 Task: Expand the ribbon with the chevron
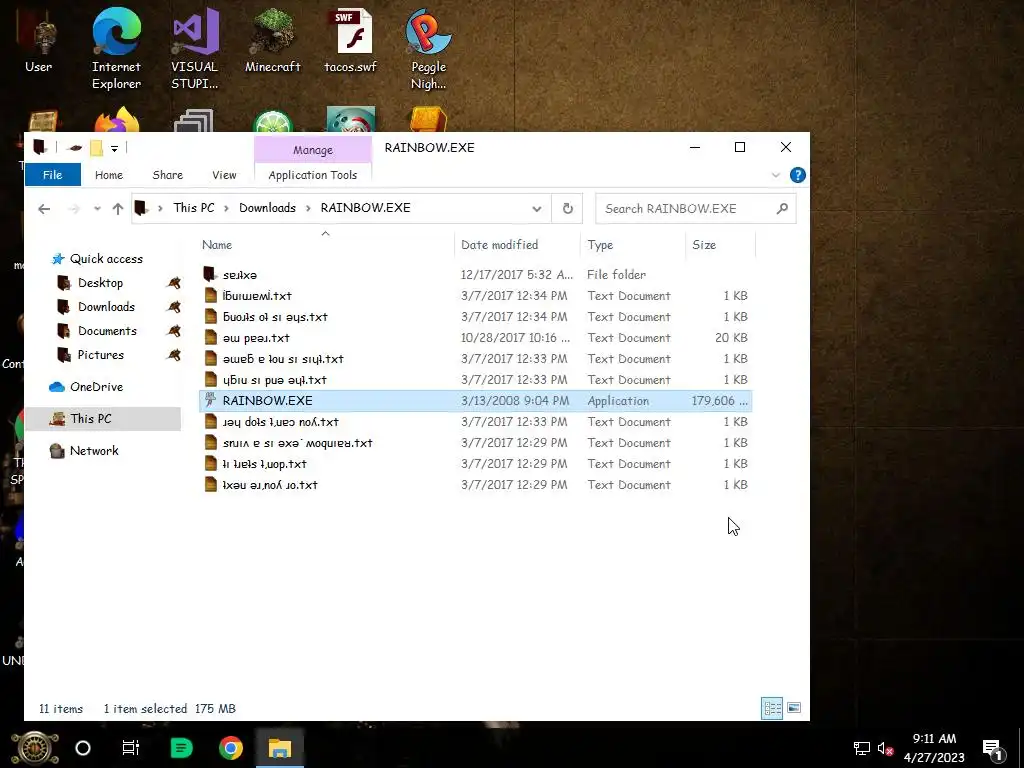(x=775, y=175)
